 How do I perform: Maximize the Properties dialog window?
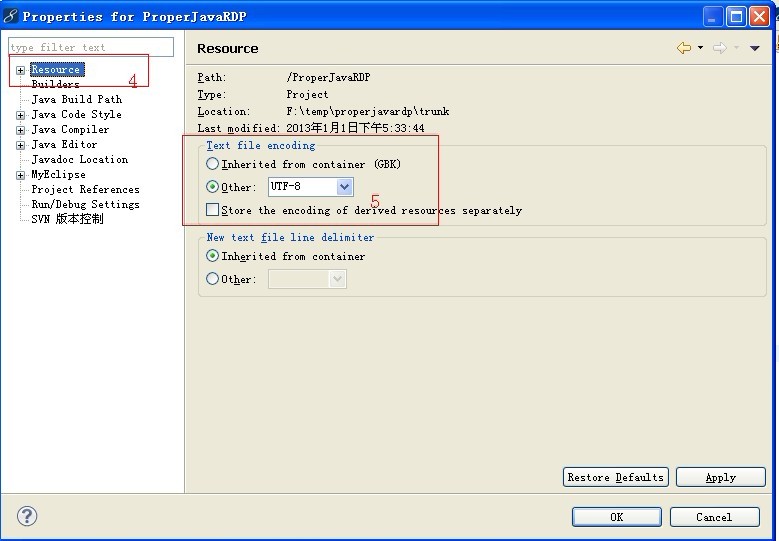(x=736, y=16)
